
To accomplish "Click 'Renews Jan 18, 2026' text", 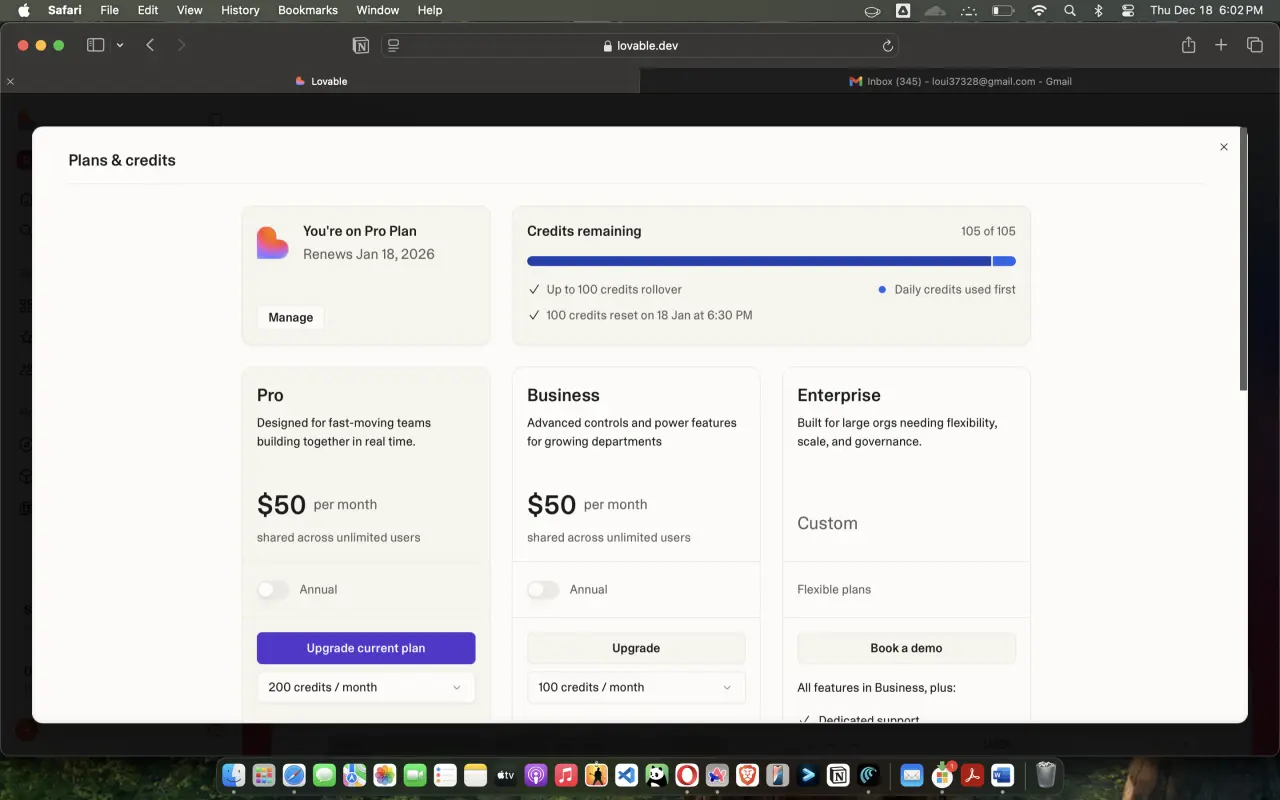I will point(369,254).
